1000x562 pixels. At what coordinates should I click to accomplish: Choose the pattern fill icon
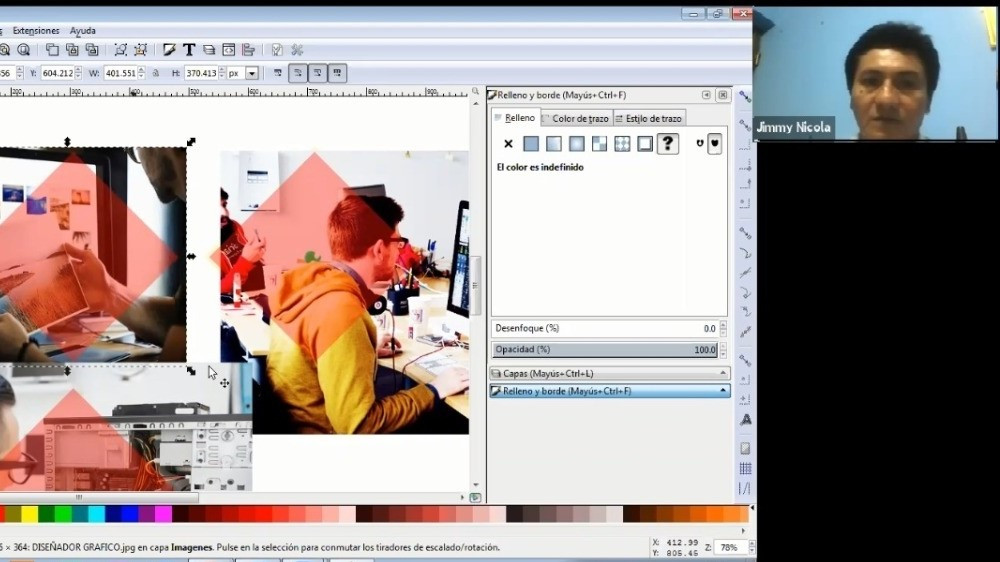pos(599,144)
